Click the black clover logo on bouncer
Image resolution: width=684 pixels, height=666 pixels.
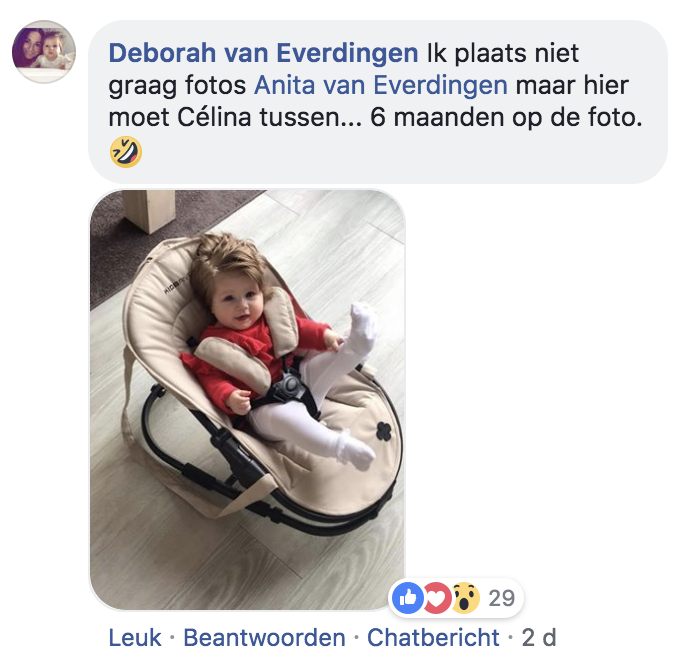pyautogui.click(x=384, y=431)
